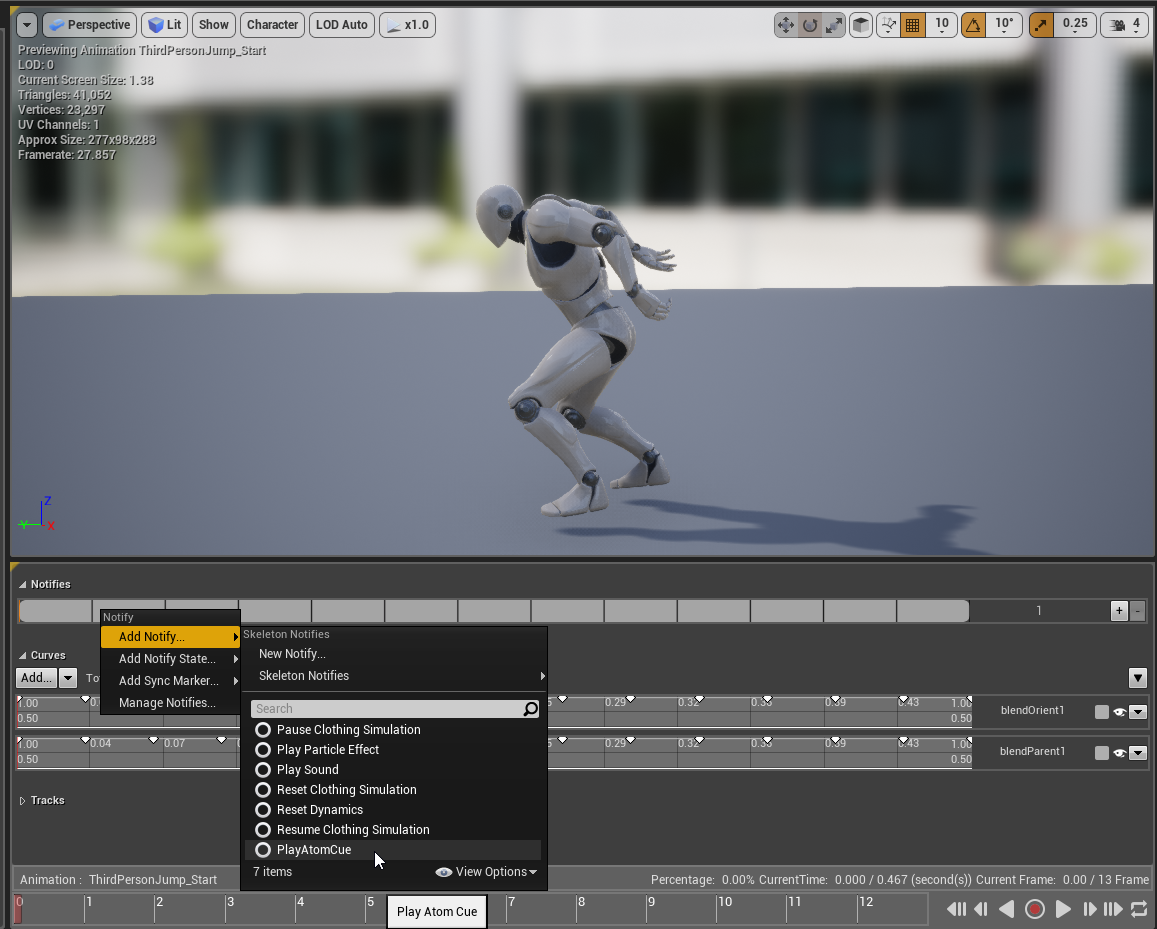Select the rotate gizmo tool

(x=809, y=25)
